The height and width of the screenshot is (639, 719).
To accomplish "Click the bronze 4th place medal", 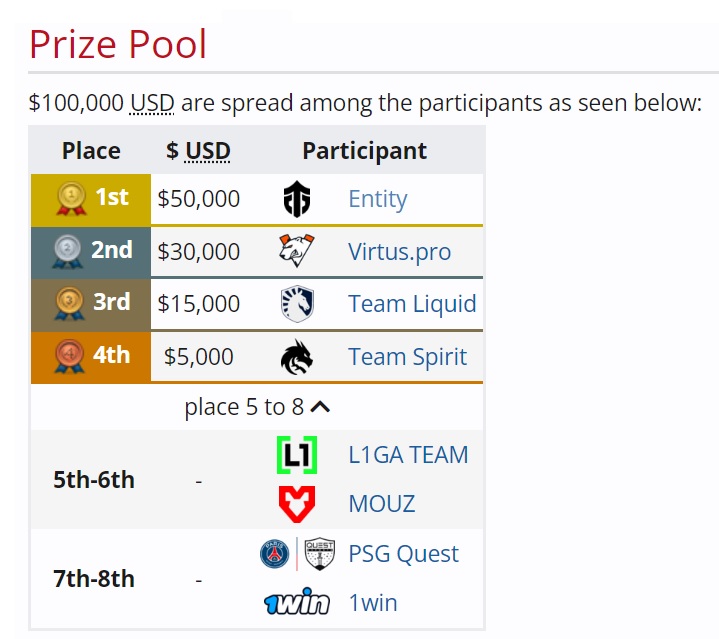I will [68, 356].
